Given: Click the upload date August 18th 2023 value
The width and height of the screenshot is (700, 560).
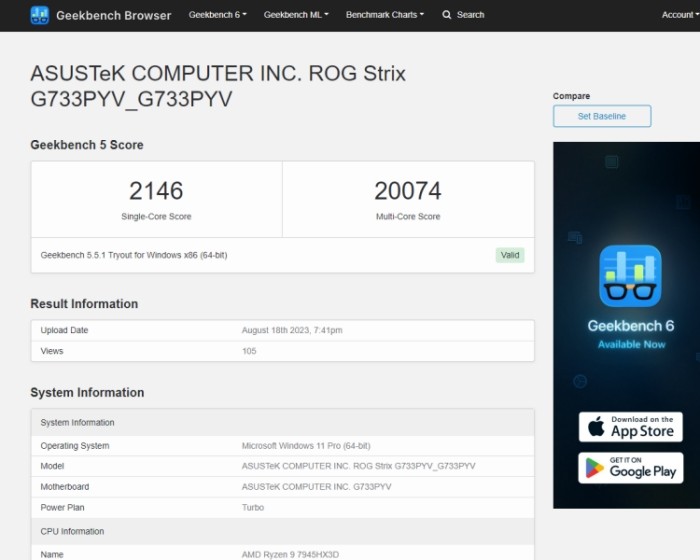Looking at the screenshot, I should coord(292,330).
